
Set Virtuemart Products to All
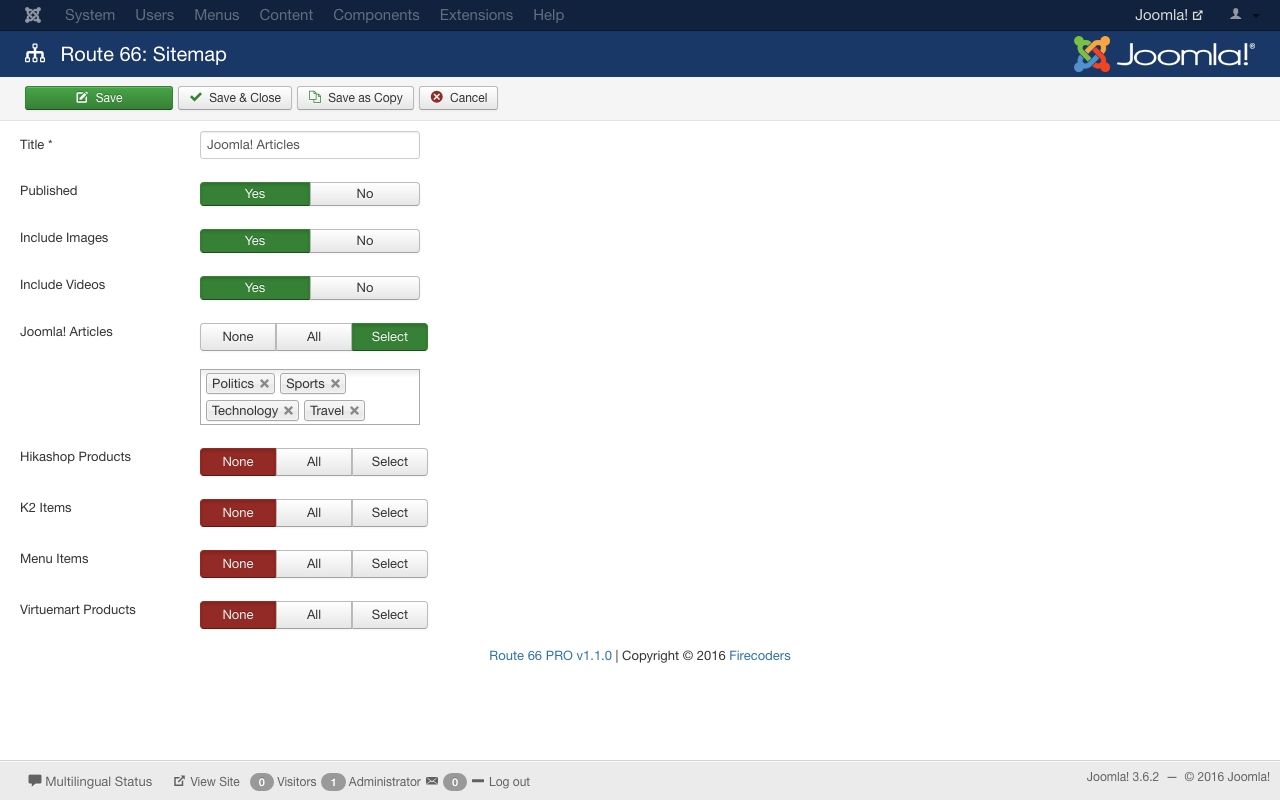(x=314, y=615)
